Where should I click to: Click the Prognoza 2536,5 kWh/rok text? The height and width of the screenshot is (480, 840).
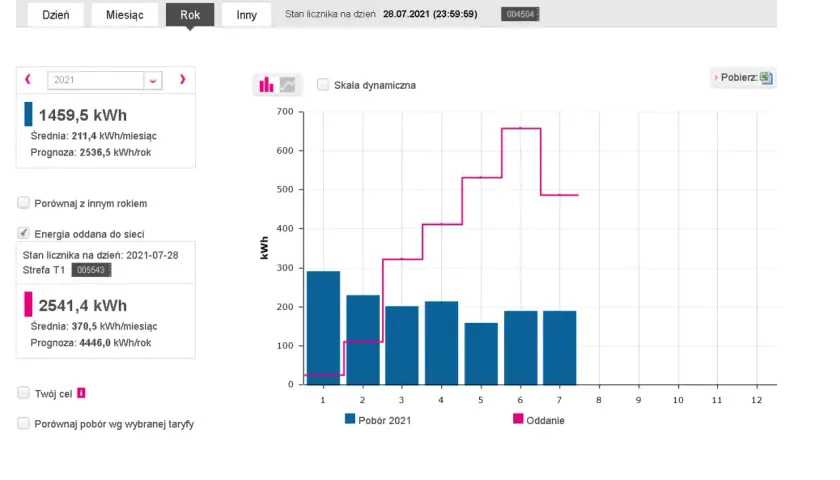(91, 153)
